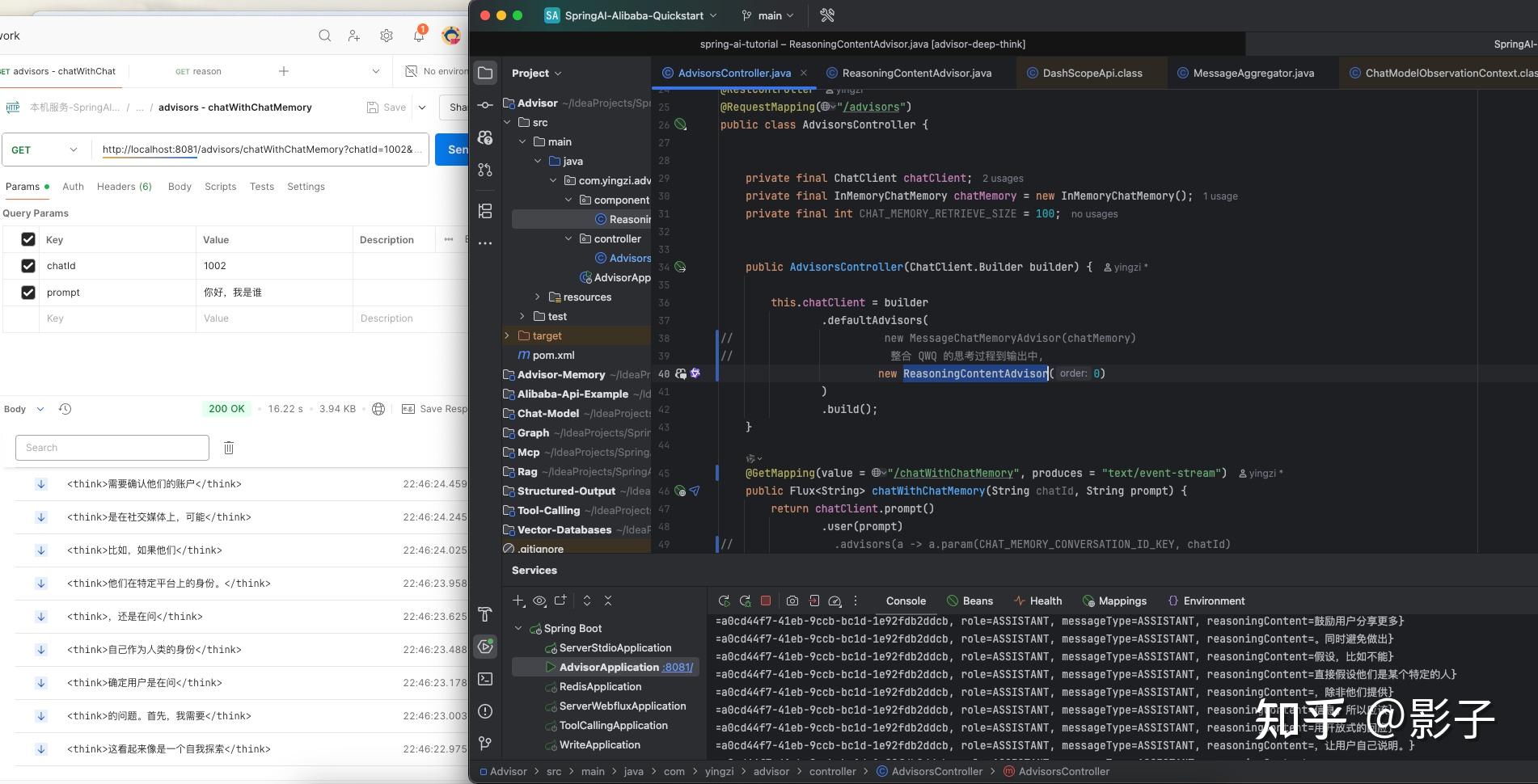The width and height of the screenshot is (1538, 784).
Task: Take thread dump with camera icon
Action: [x=792, y=601]
